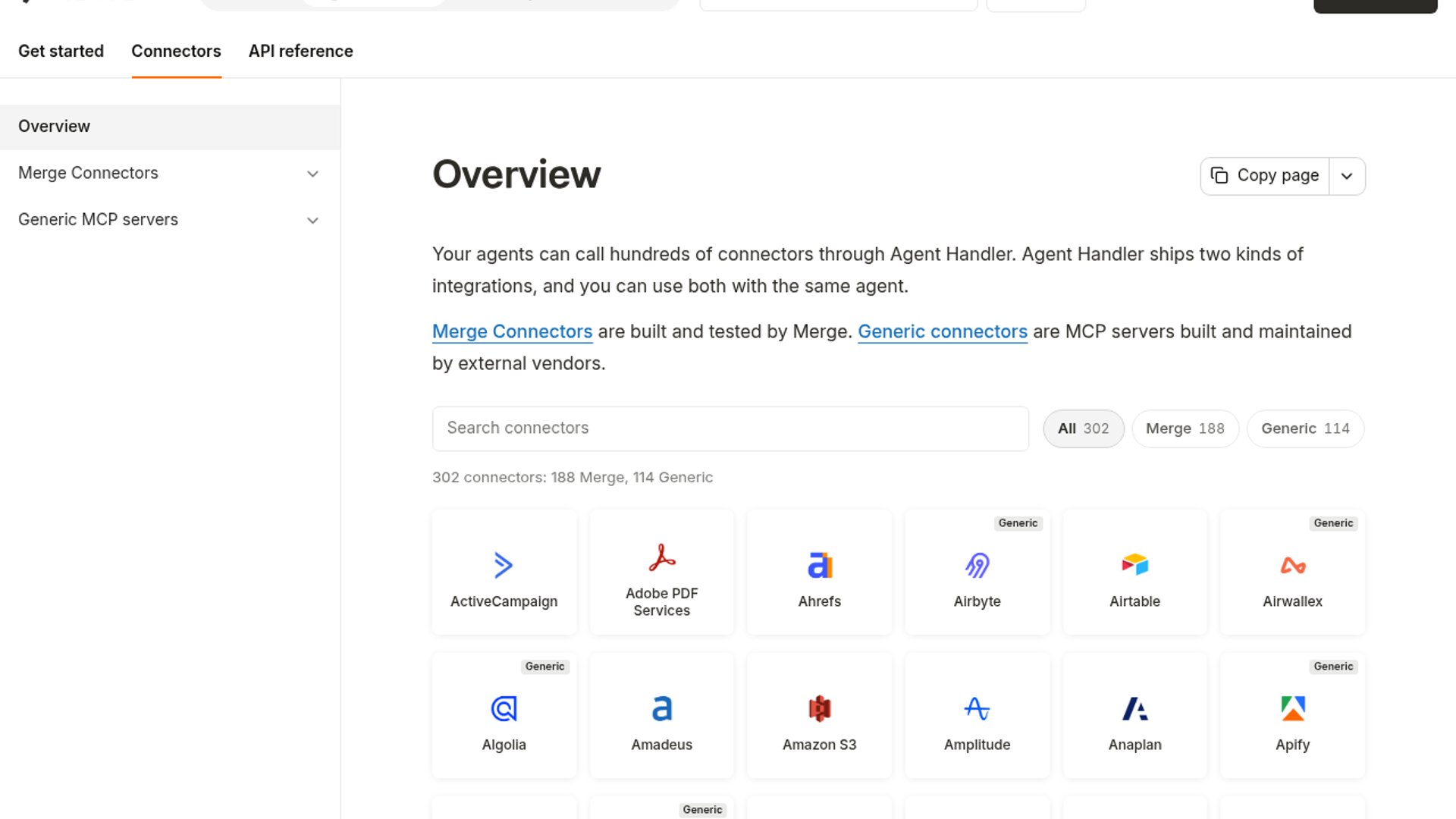Click into the Search connectors field
The width and height of the screenshot is (1456, 819).
click(730, 428)
